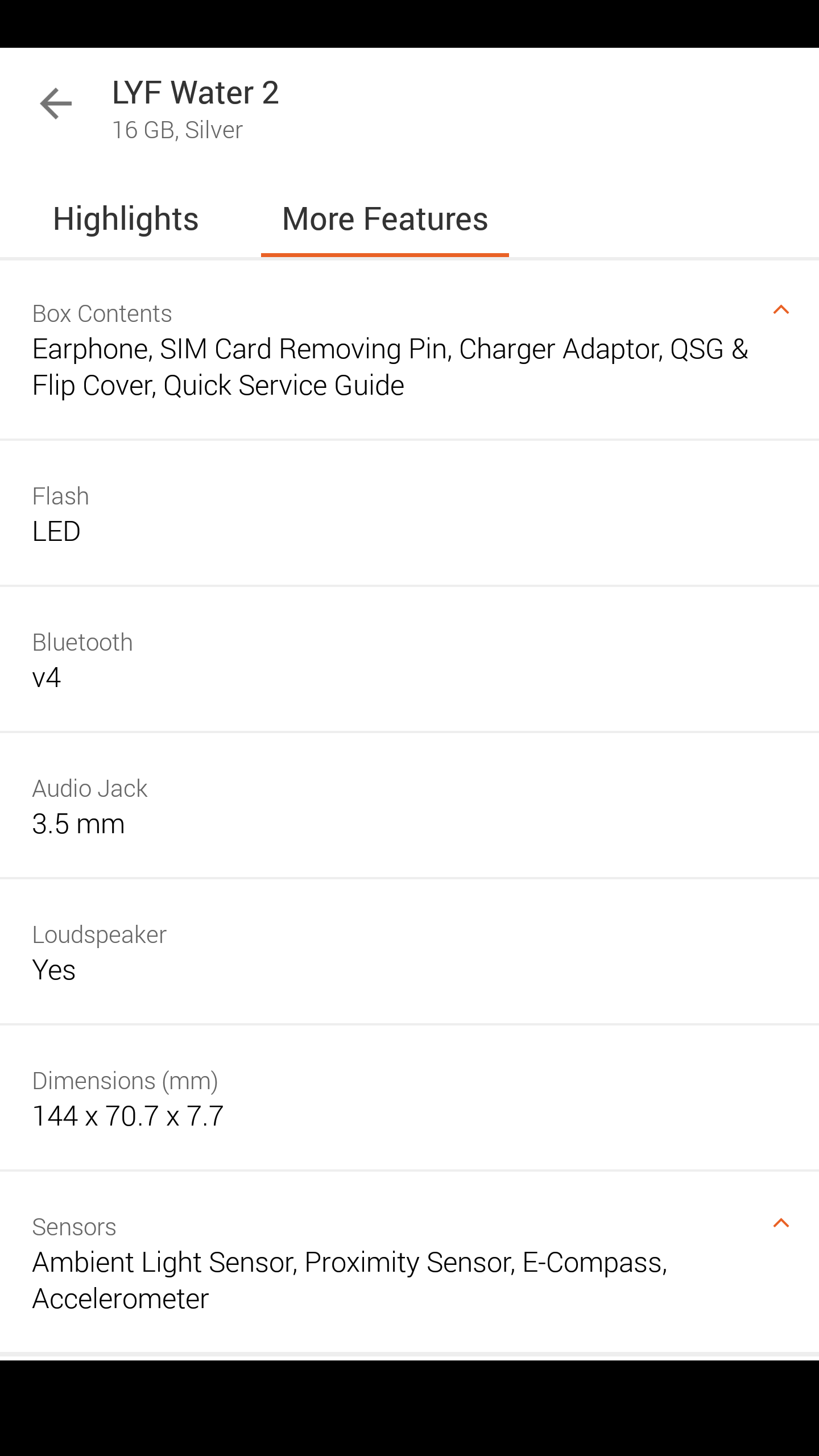Select the Loudspeaker row label
This screenshot has height=1456, width=819.
coord(99,935)
